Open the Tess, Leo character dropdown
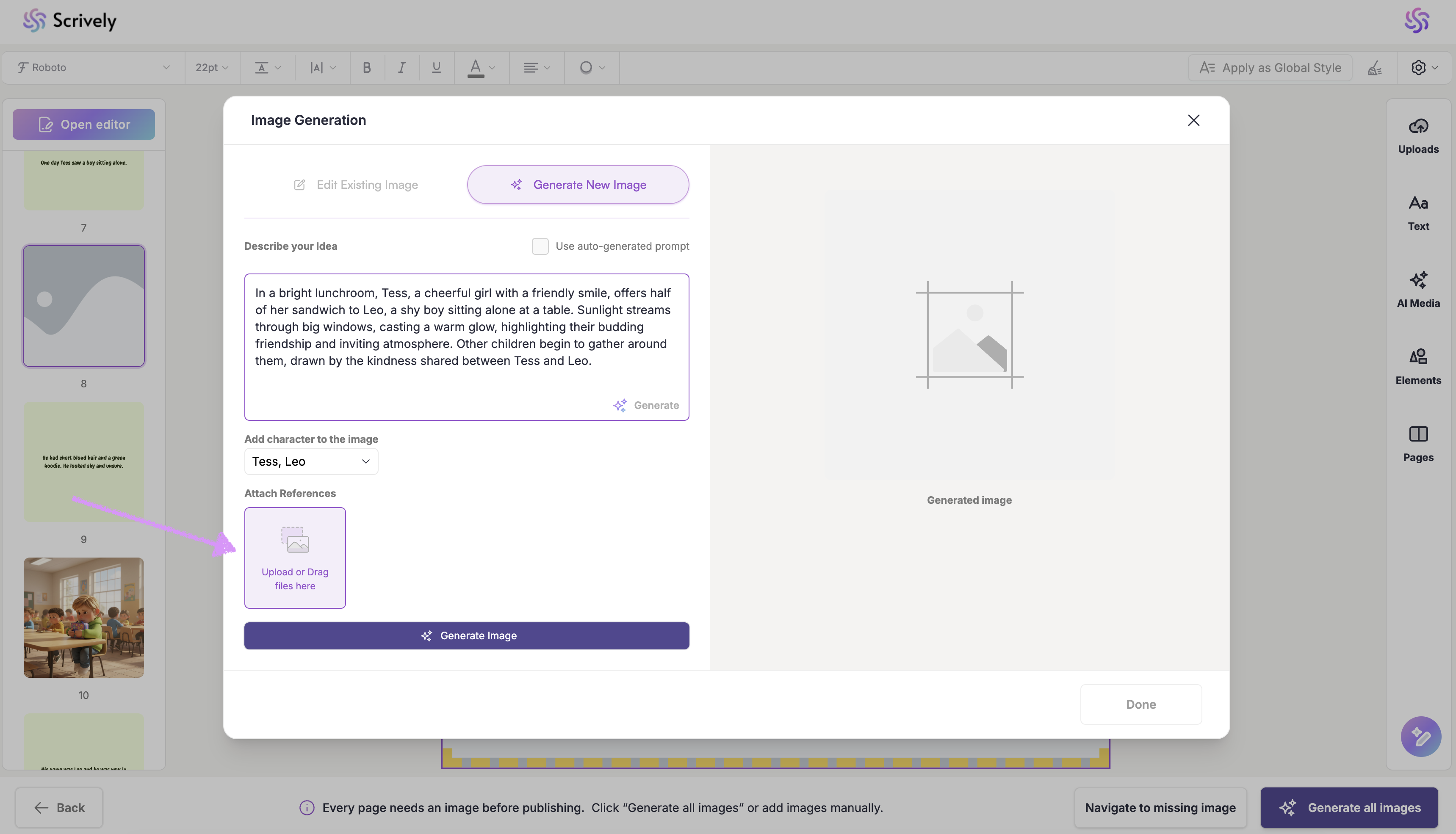Viewport: 1456px width, 834px height. pyautogui.click(x=310, y=462)
